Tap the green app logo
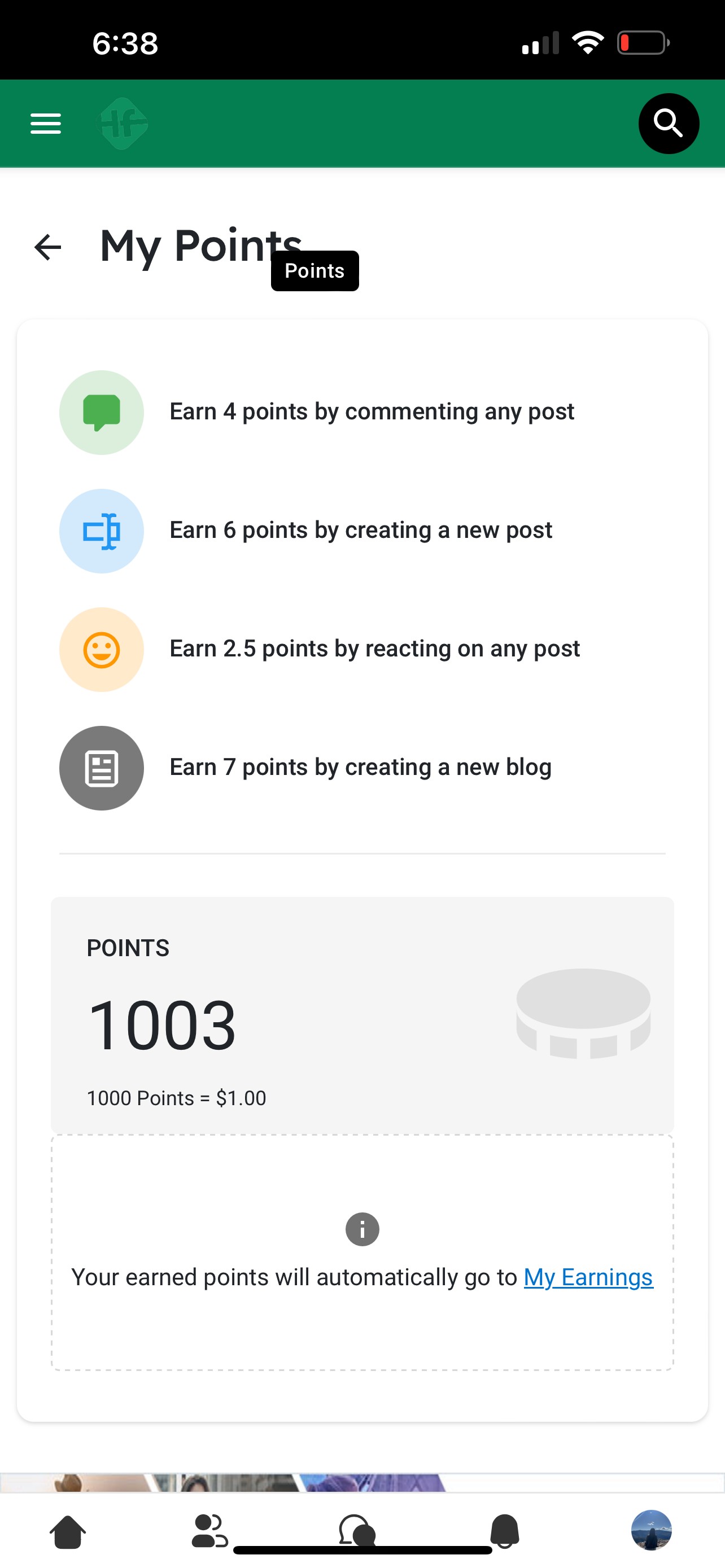 pyautogui.click(x=123, y=124)
